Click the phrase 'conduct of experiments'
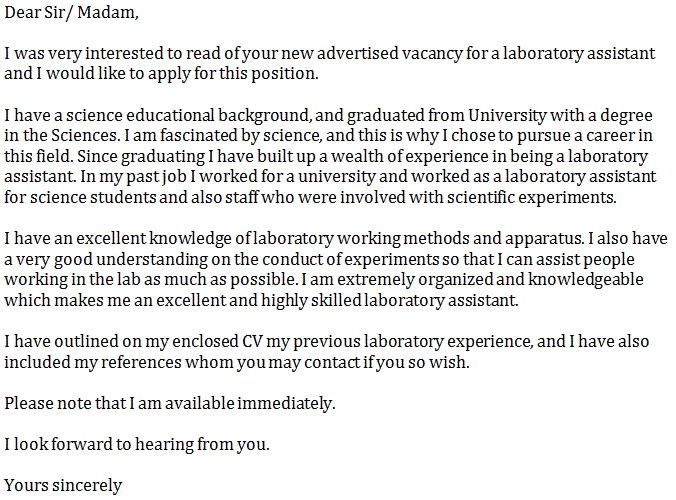676x500 pixels. [351, 259]
